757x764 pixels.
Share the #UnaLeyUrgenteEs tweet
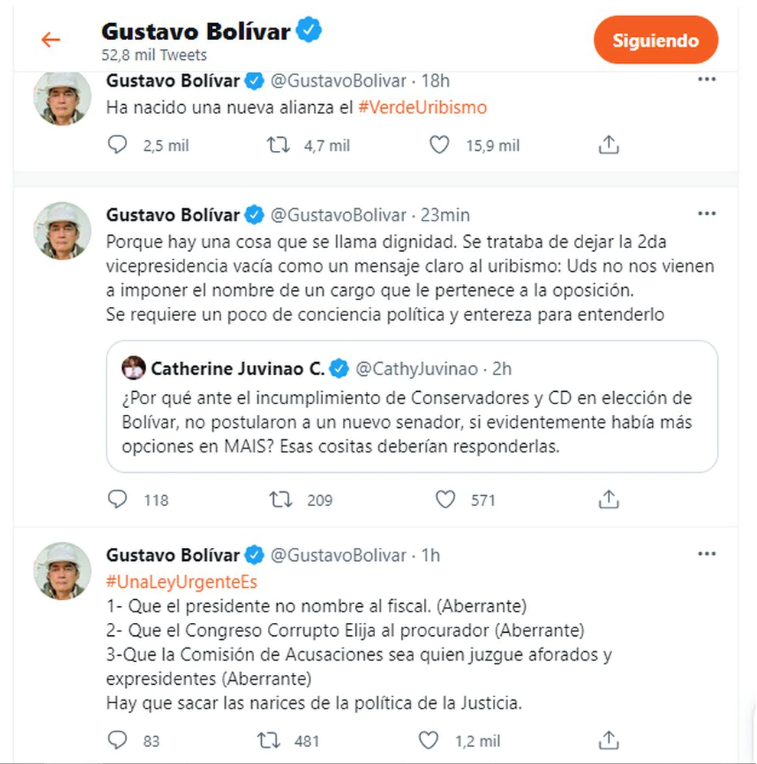click(x=608, y=740)
